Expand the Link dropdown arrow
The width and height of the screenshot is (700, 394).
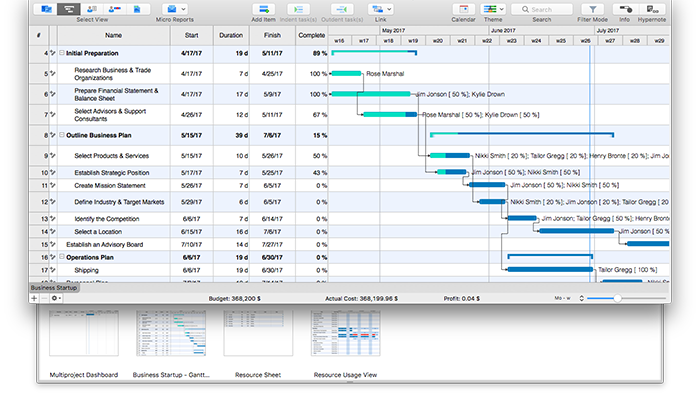click(389, 9)
